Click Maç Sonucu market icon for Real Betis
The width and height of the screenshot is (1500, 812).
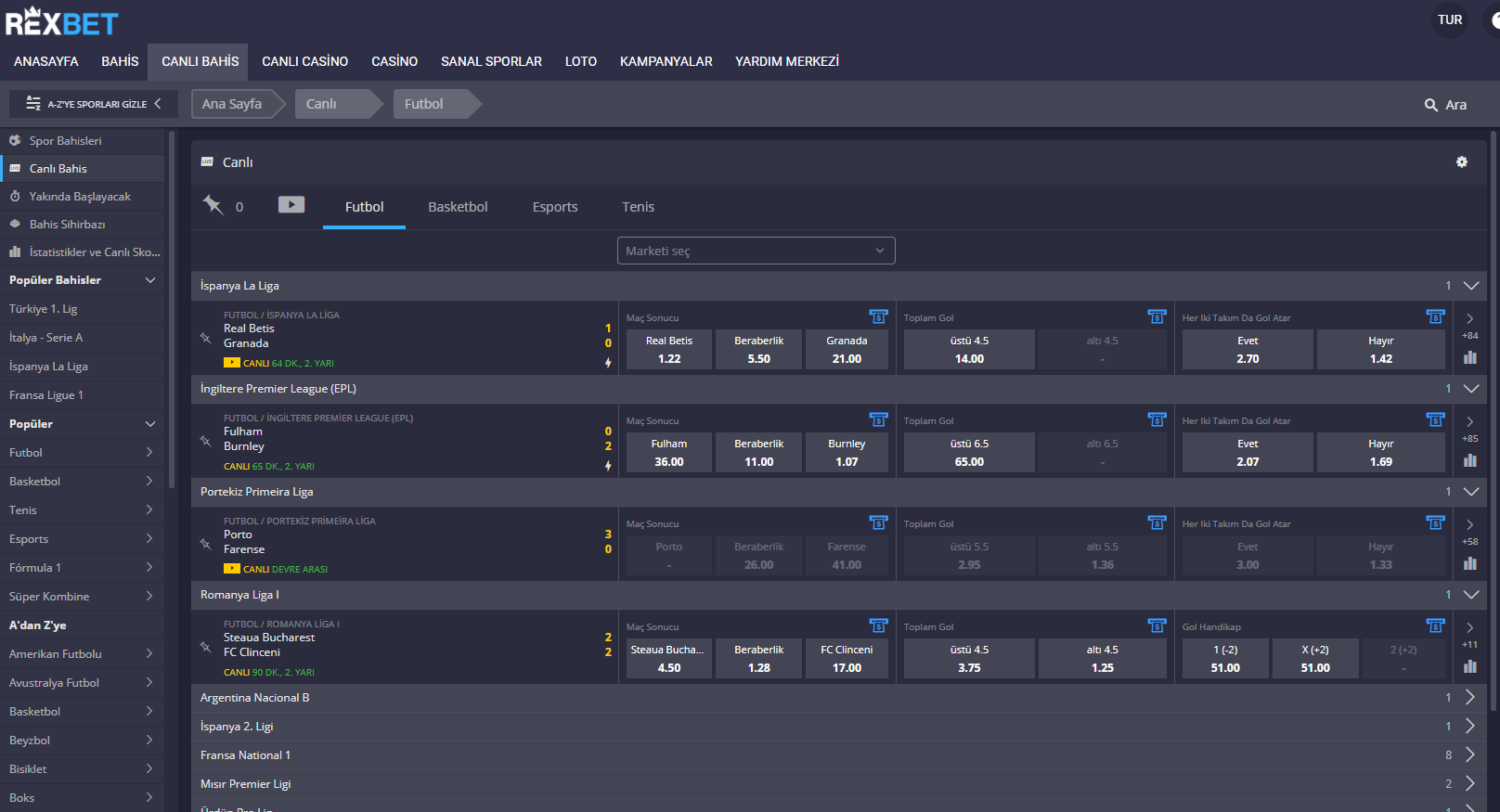click(878, 316)
